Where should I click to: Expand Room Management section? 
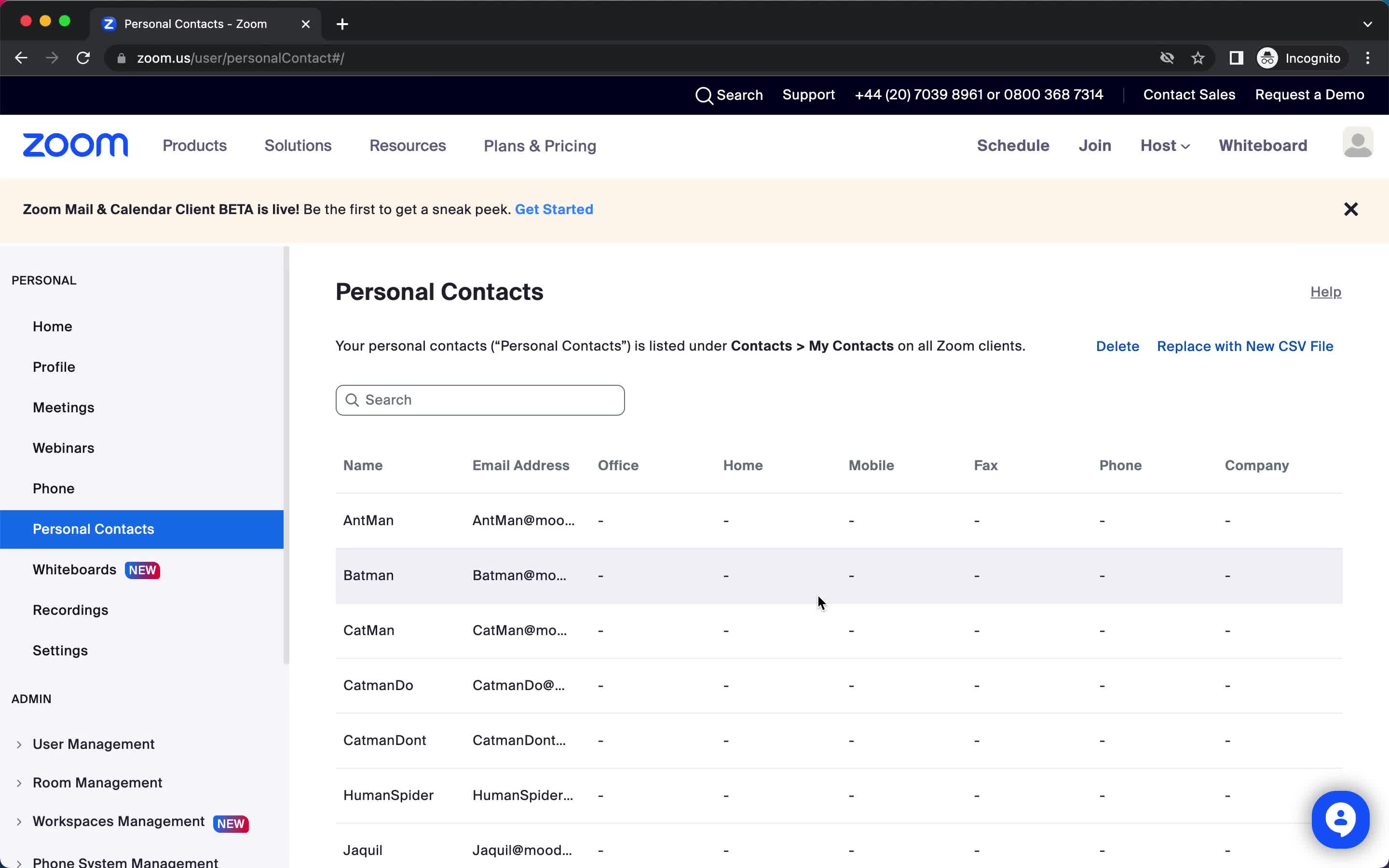click(19, 783)
